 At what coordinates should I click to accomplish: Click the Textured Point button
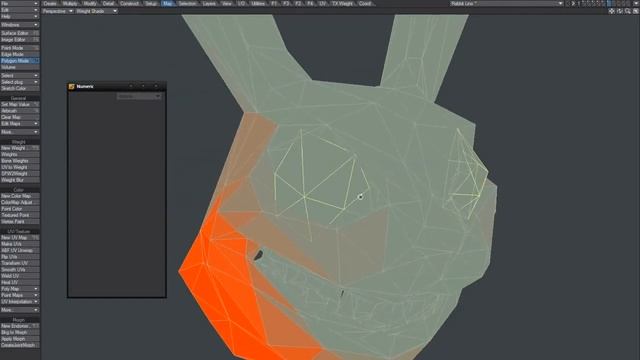(x=20, y=215)
